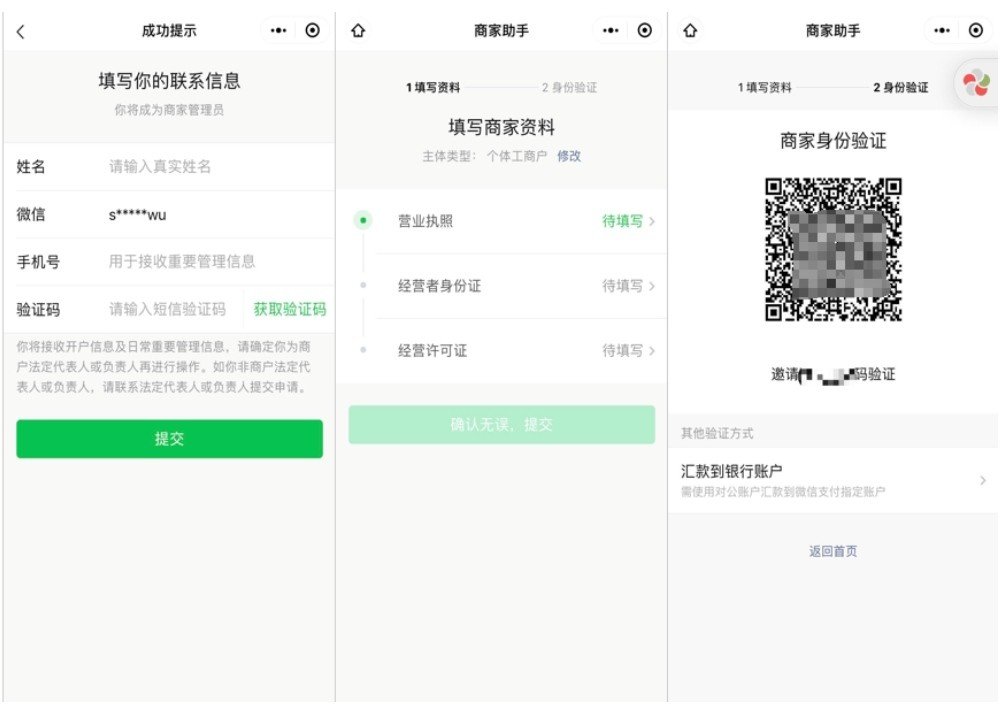Select the step dot next to 经营许可证
Image resolution: width=1007 pixels, height=704 pixels.
(363, 351)
